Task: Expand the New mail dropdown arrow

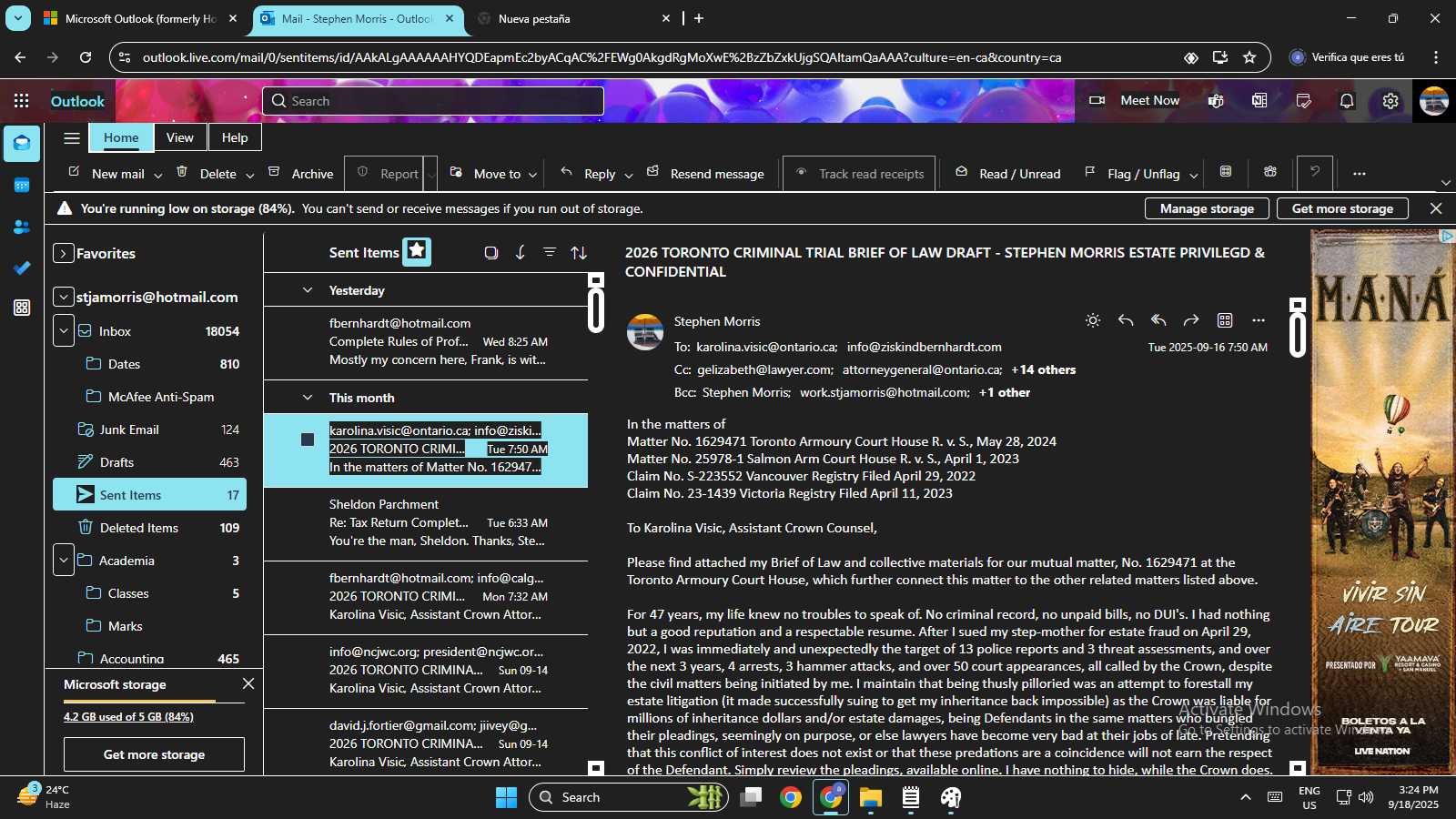Action: [158, 175]
